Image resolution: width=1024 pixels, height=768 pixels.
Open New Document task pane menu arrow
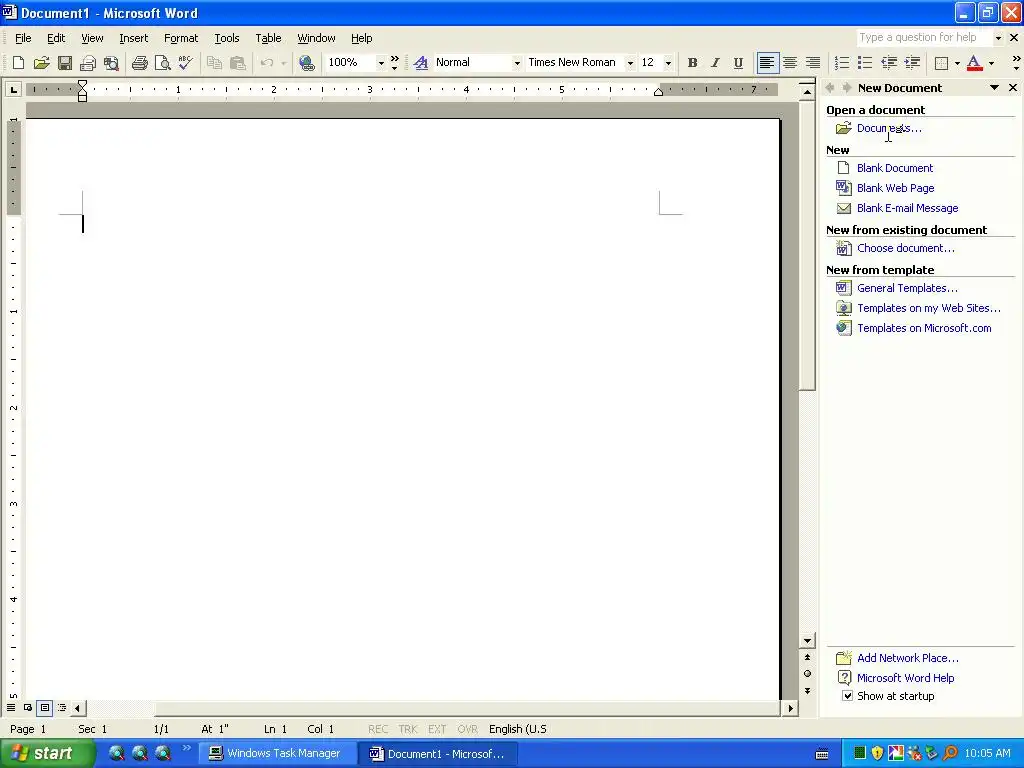994,88
